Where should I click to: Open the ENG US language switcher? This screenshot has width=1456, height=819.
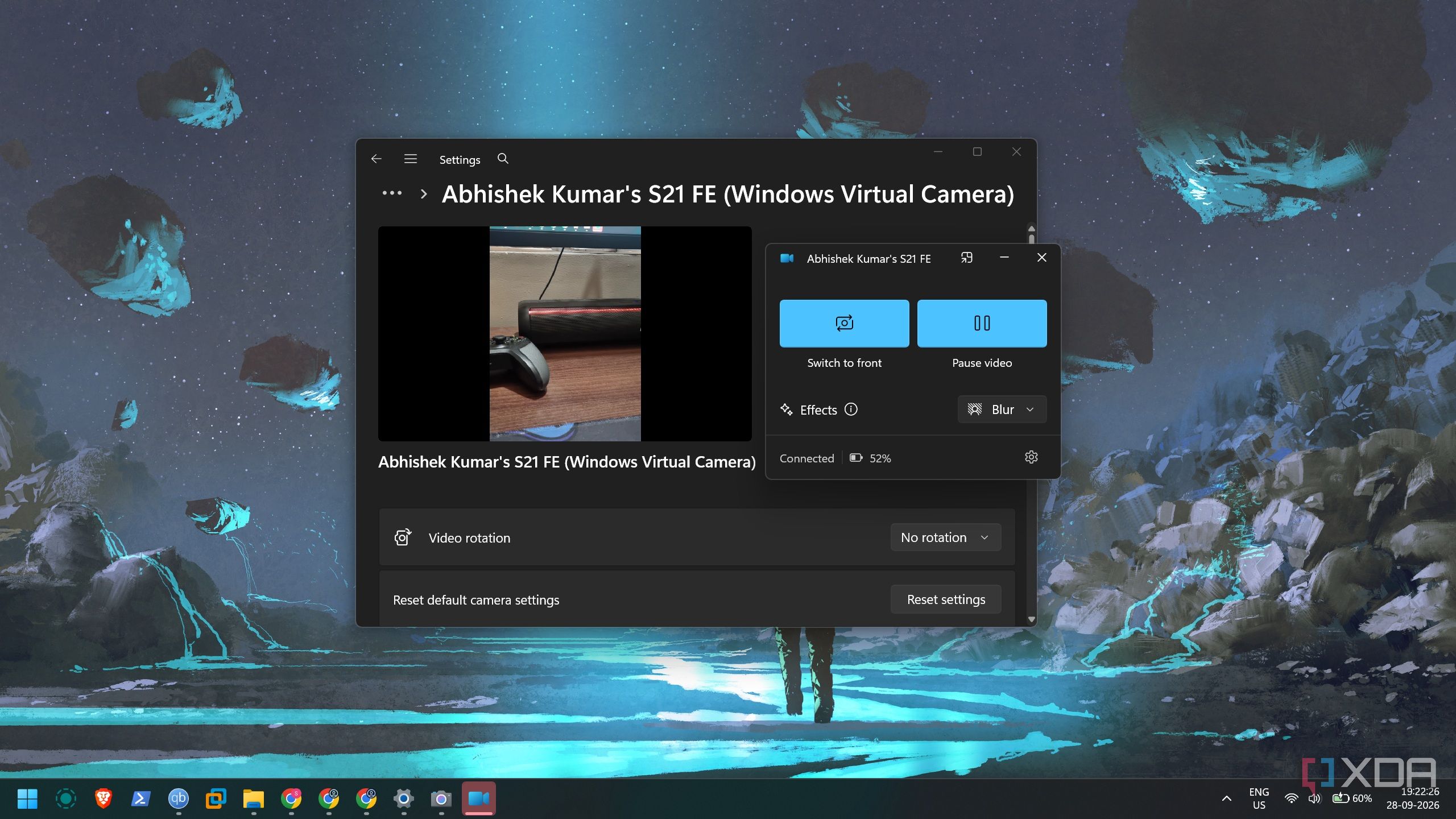pos(1259,799)
